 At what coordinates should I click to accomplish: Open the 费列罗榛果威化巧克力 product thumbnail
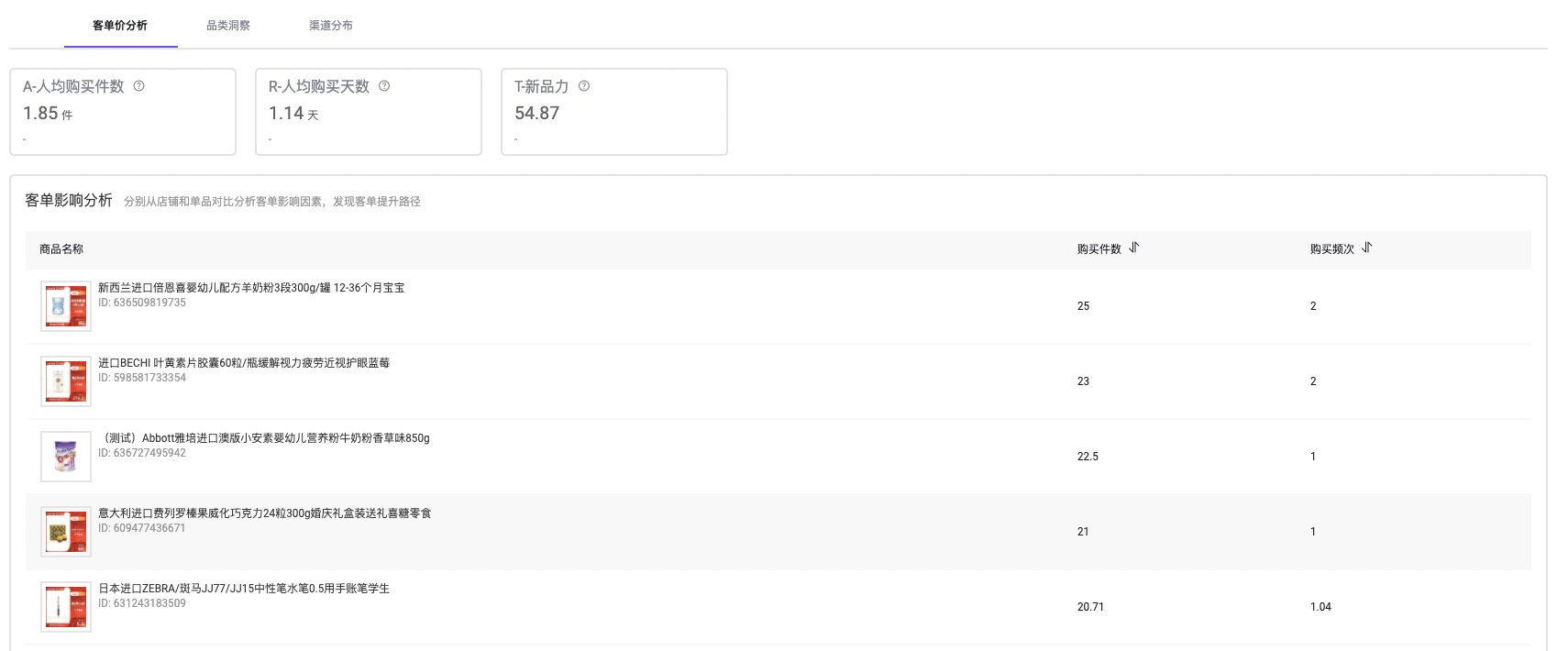[x=66, y=532]
